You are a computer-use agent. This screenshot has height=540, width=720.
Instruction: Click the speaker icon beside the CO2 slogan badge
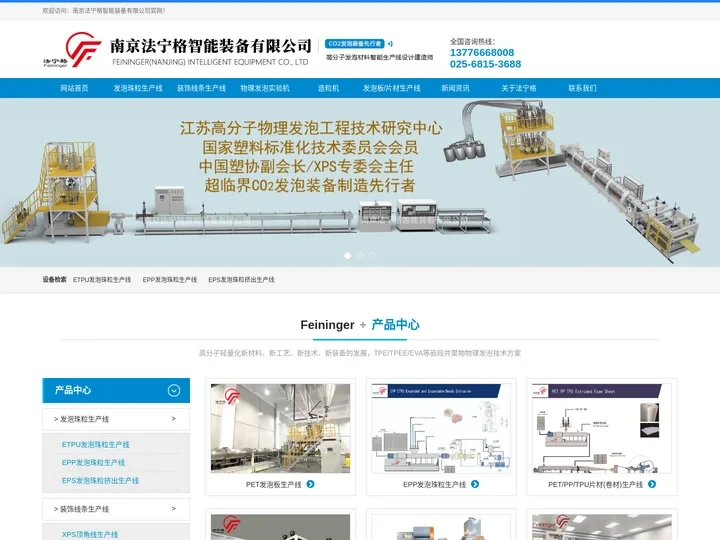tap(390, 44)
